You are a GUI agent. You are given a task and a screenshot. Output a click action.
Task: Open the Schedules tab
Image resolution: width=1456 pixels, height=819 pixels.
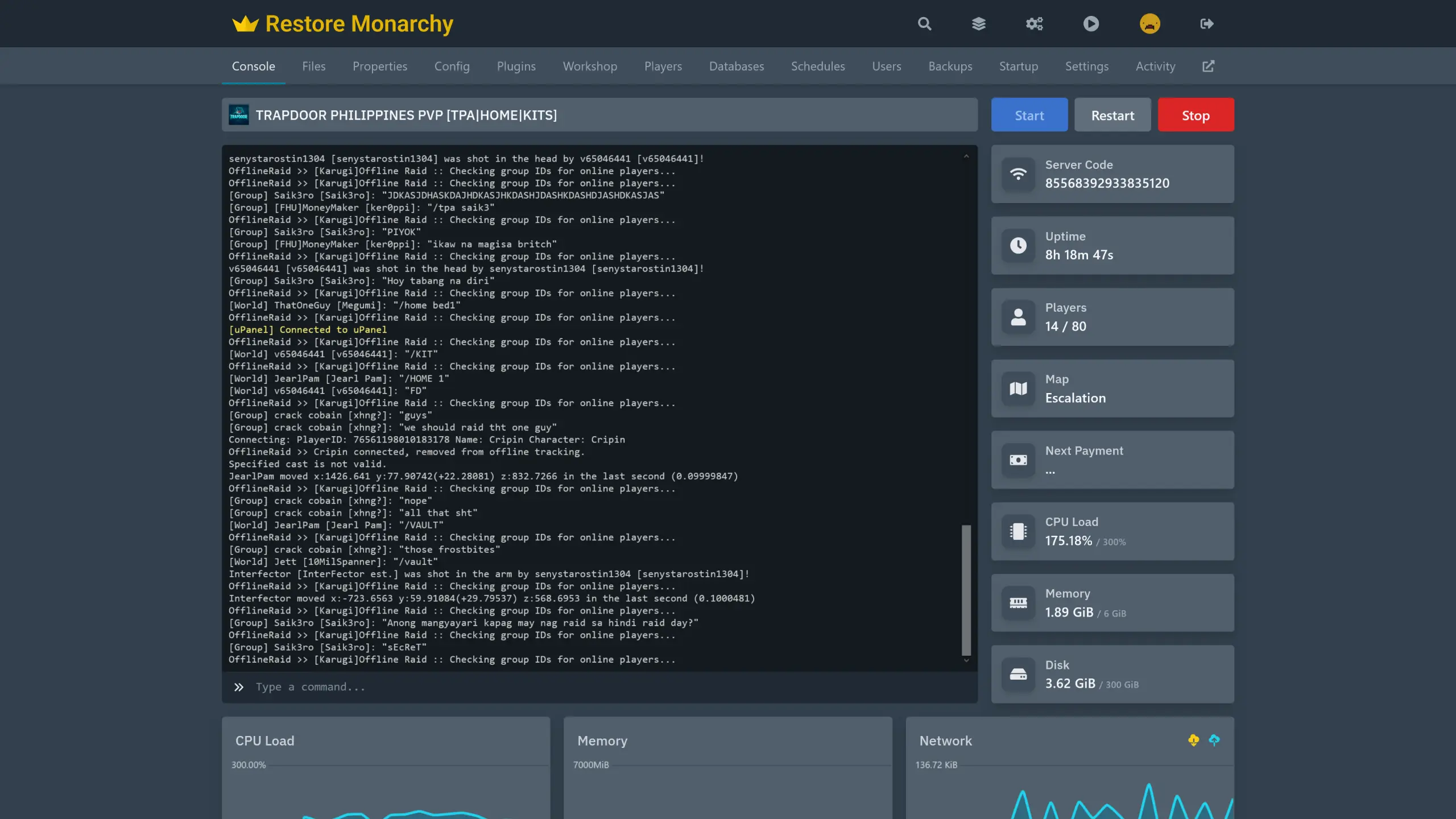(817, 66)
